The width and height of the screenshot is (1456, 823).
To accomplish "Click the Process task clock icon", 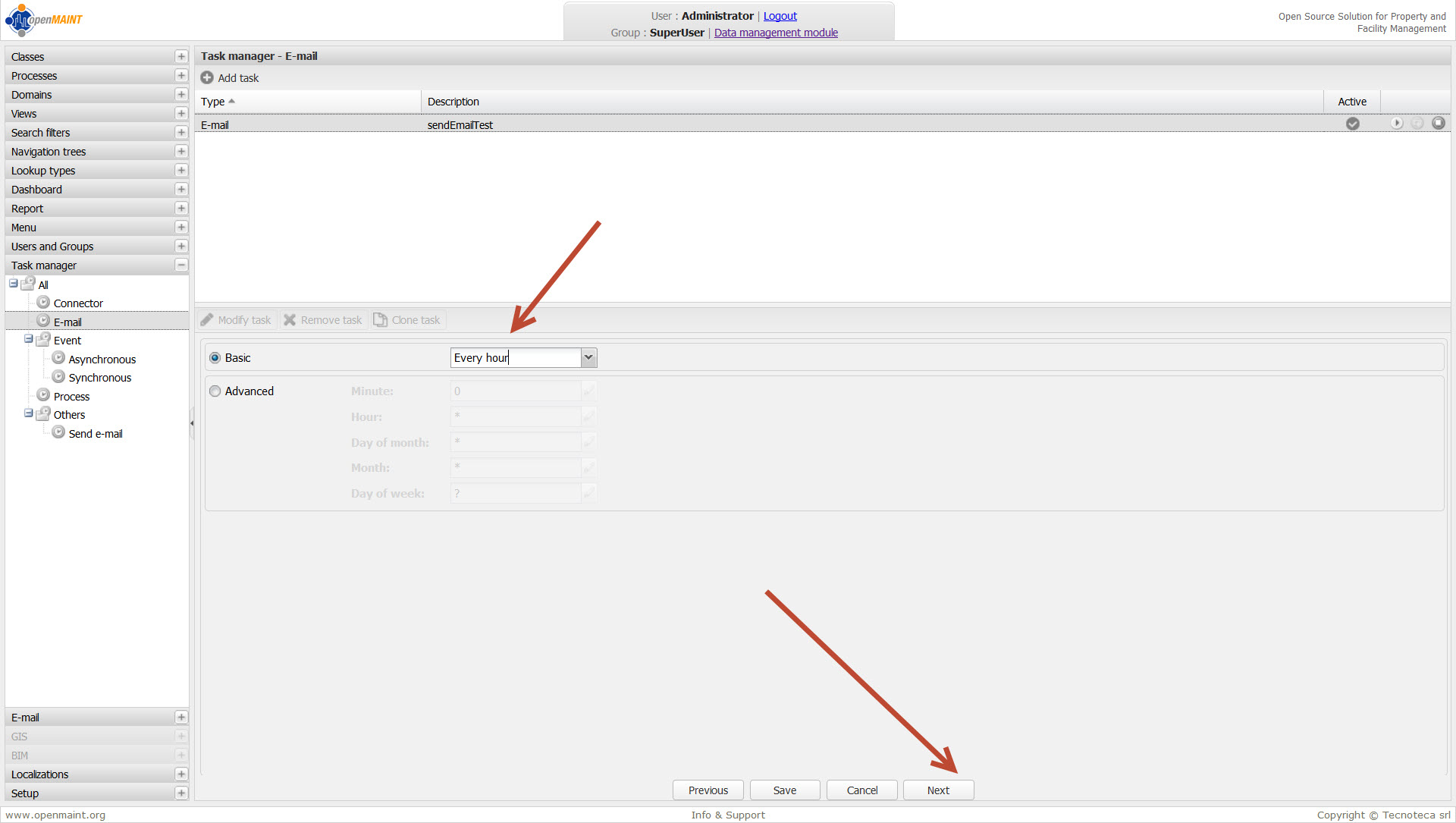I will 43,395.
